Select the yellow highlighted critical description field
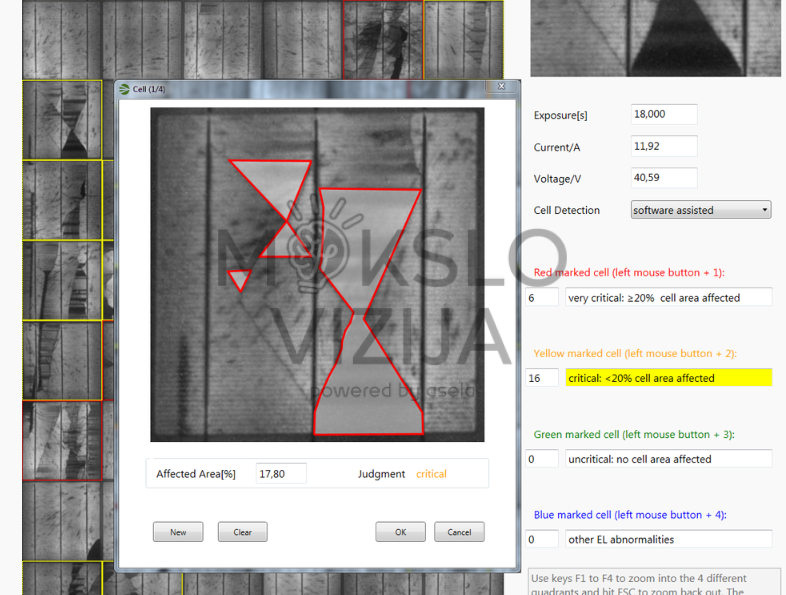The width and height of the screenshot is (786, 595). pos(668,378)
